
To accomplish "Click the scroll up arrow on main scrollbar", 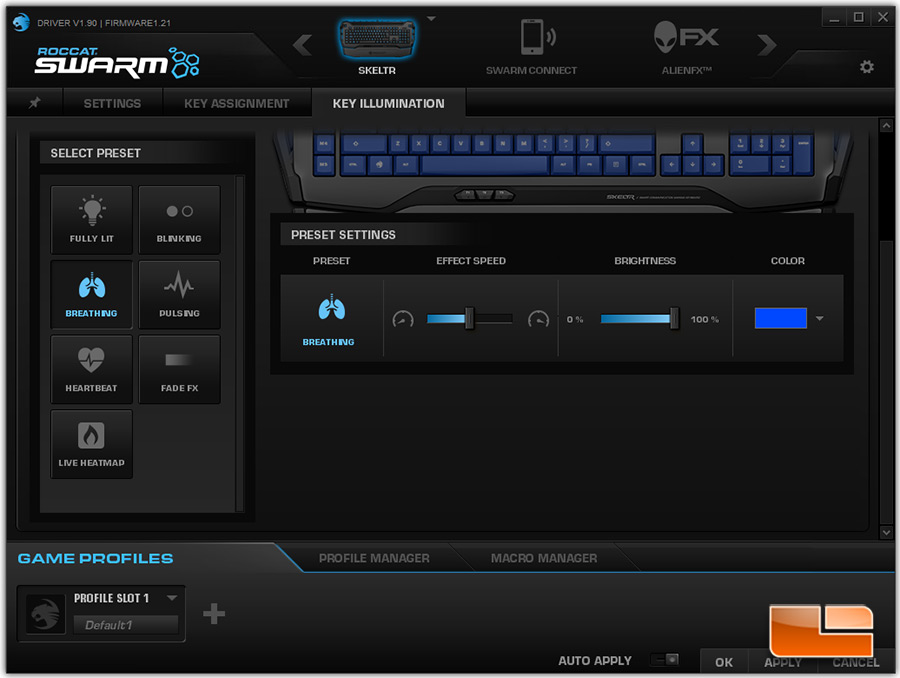I will coord(886,125).
